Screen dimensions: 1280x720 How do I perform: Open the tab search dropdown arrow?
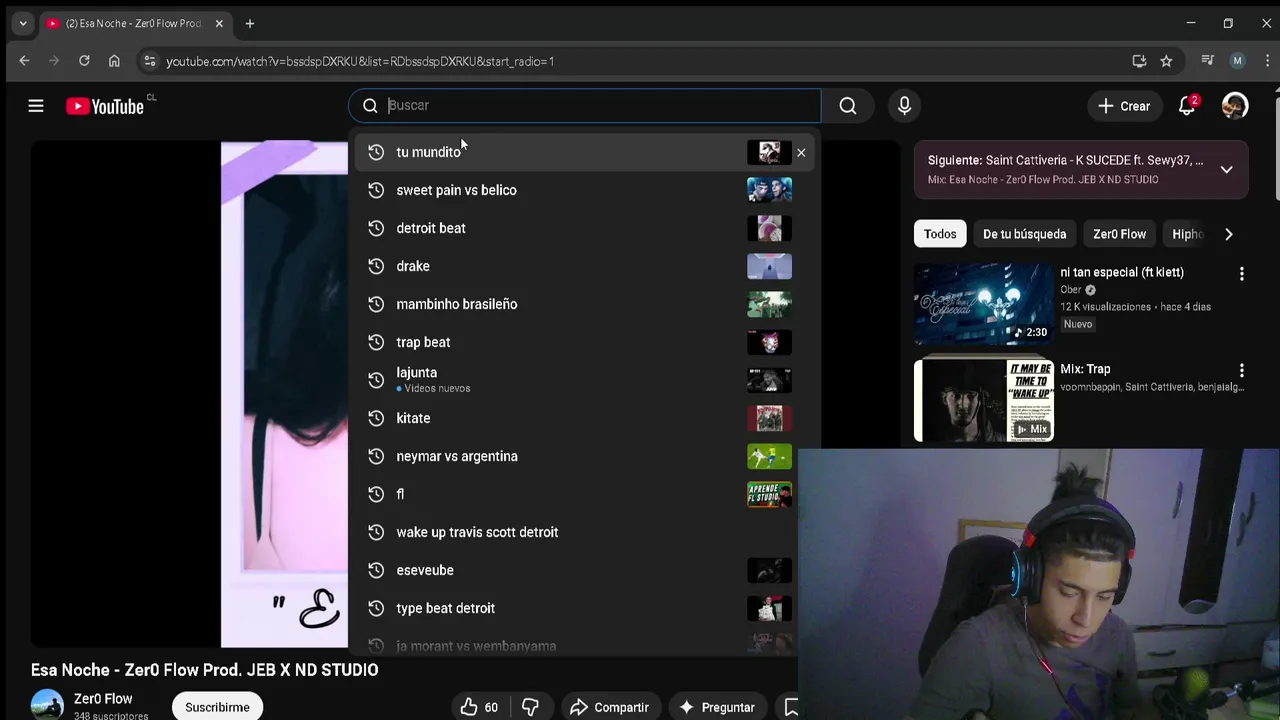(23, 23)
